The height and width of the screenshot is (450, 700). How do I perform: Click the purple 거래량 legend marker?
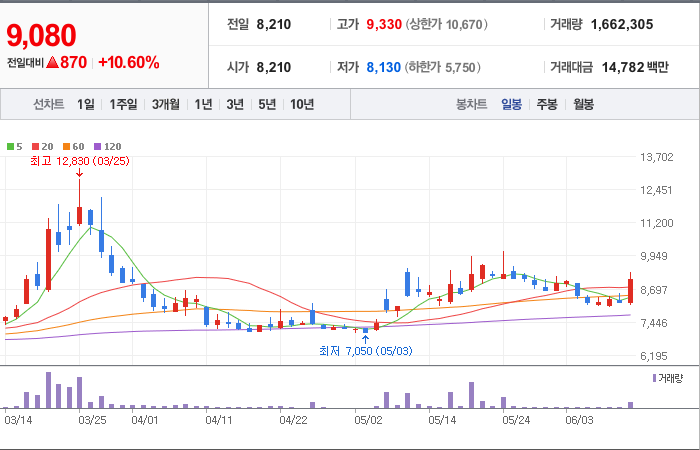point(654,379)
